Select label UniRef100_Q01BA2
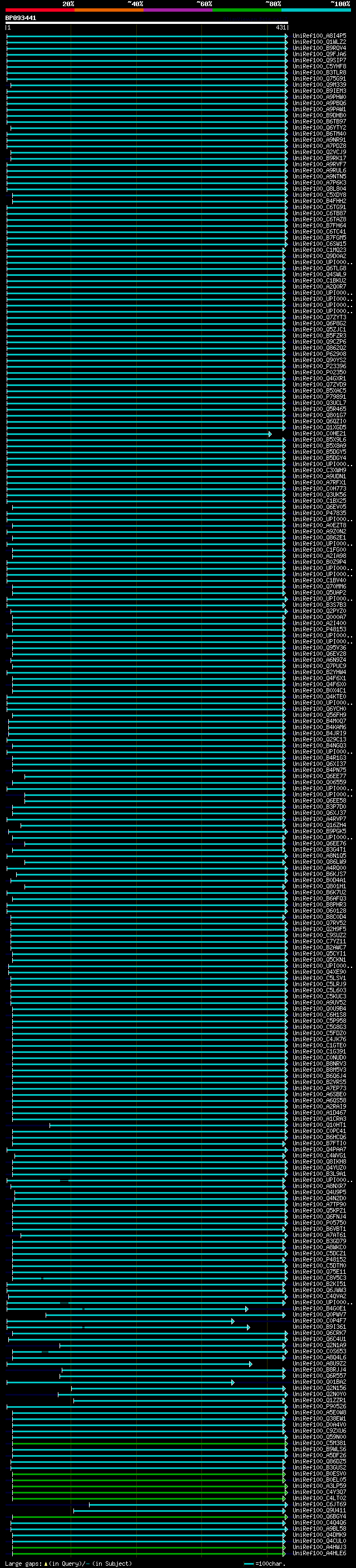 (319, 1383)
